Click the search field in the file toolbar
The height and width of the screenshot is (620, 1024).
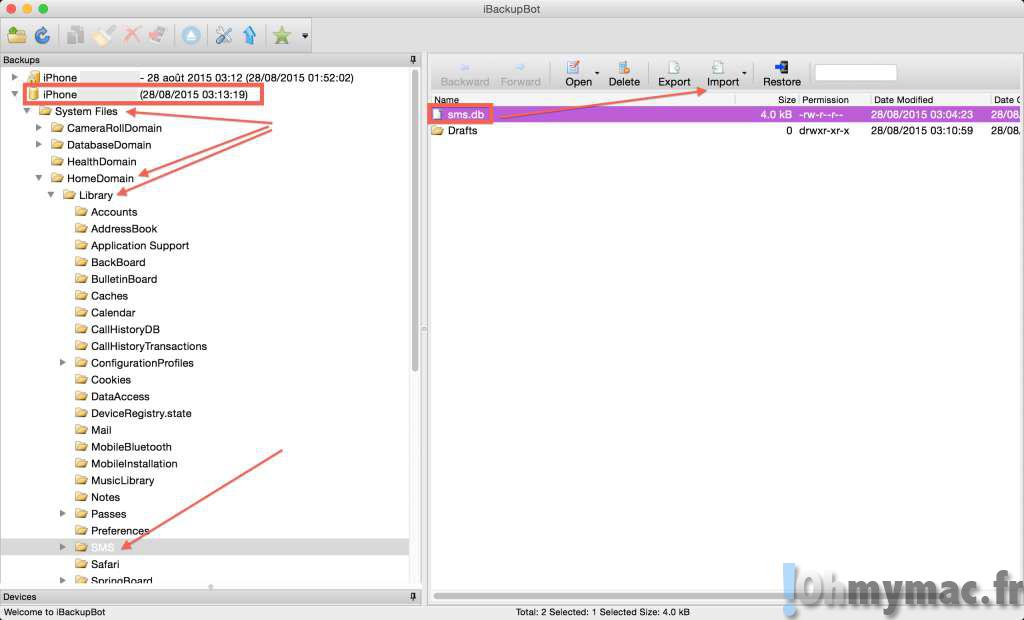pos(855,73)
